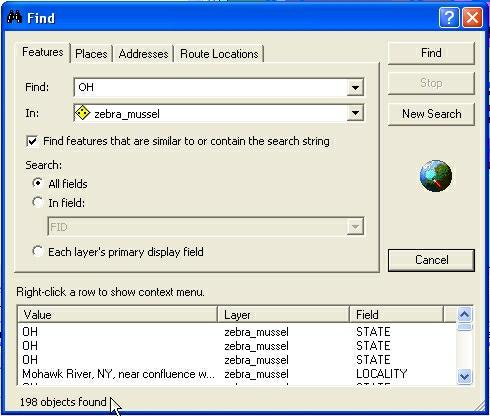This screenshot has width=490, height=416.
Task: Expand the Find text dropdown arrow
Action: (x=355, y=87)
